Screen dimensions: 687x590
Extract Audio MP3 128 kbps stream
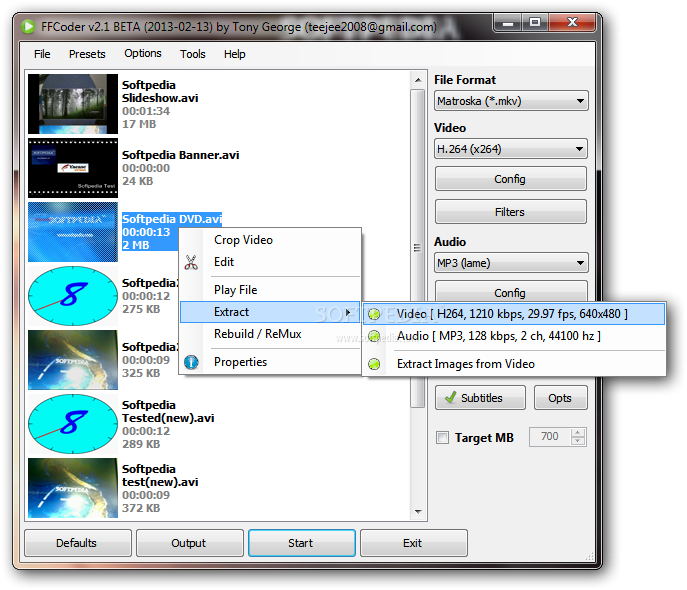click(x=514, y=336)
